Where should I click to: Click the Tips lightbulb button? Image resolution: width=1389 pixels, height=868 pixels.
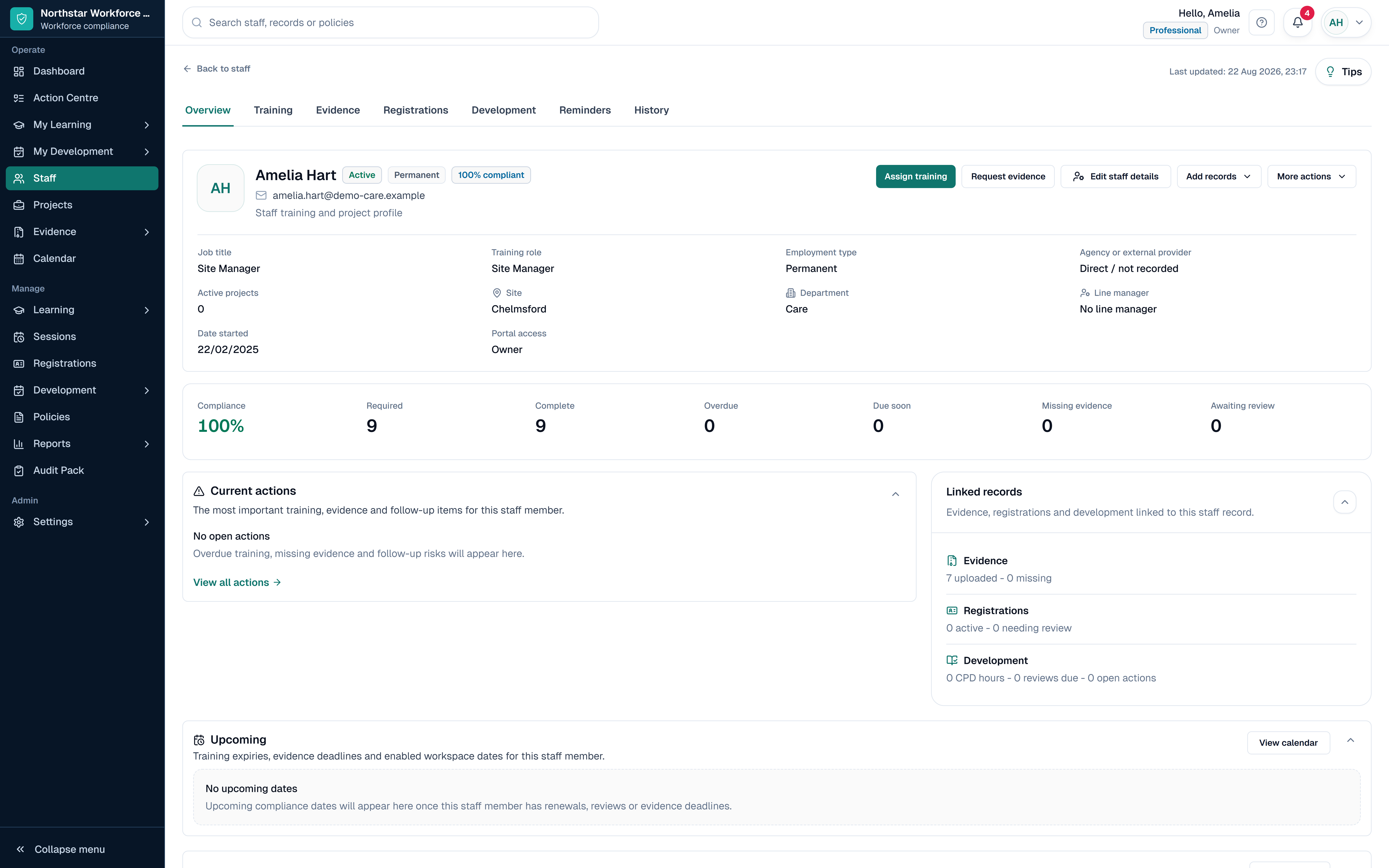1343,72
